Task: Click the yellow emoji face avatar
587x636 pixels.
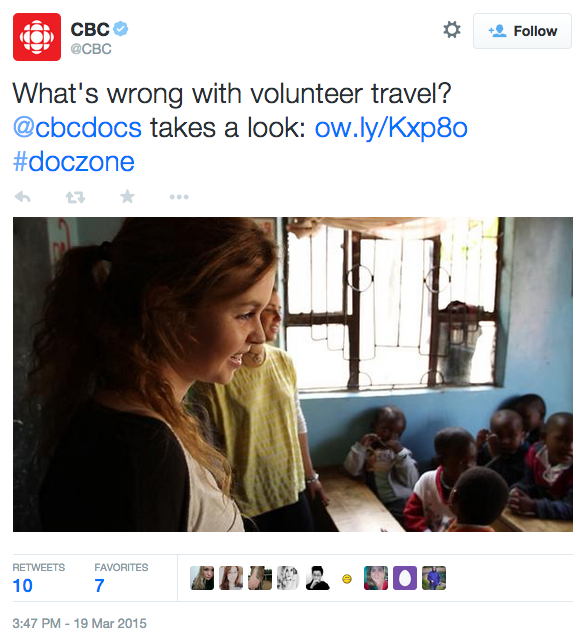Action: tap(347, 579)
